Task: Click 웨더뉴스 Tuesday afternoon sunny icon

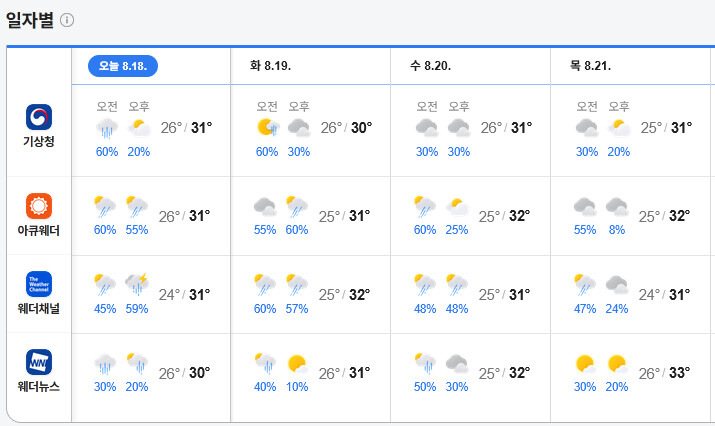Action: [297, 364]
